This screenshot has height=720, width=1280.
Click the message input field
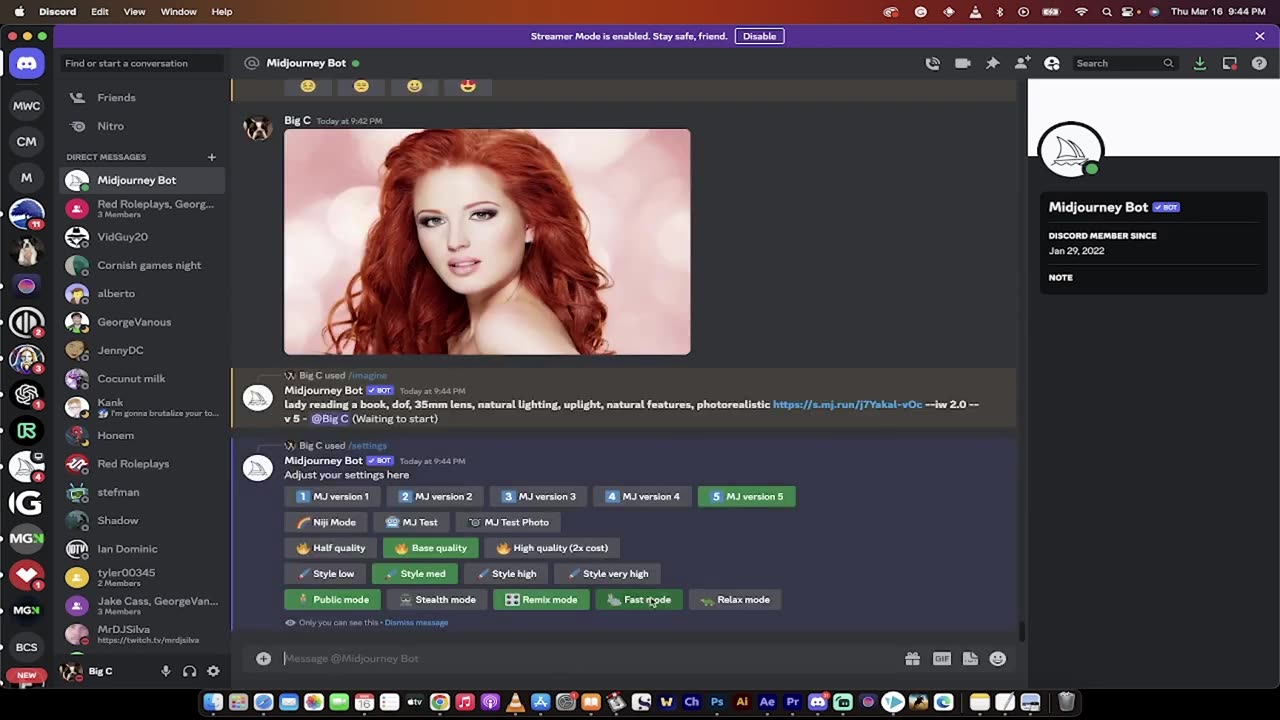coord(590,658)
